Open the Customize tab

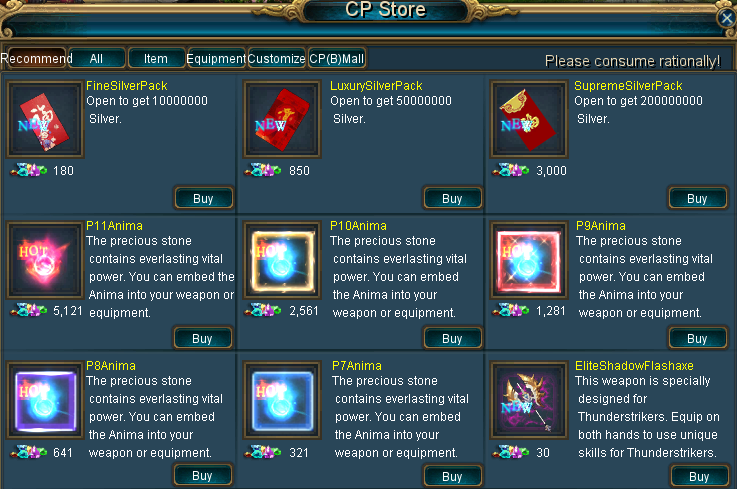[276, 58]
